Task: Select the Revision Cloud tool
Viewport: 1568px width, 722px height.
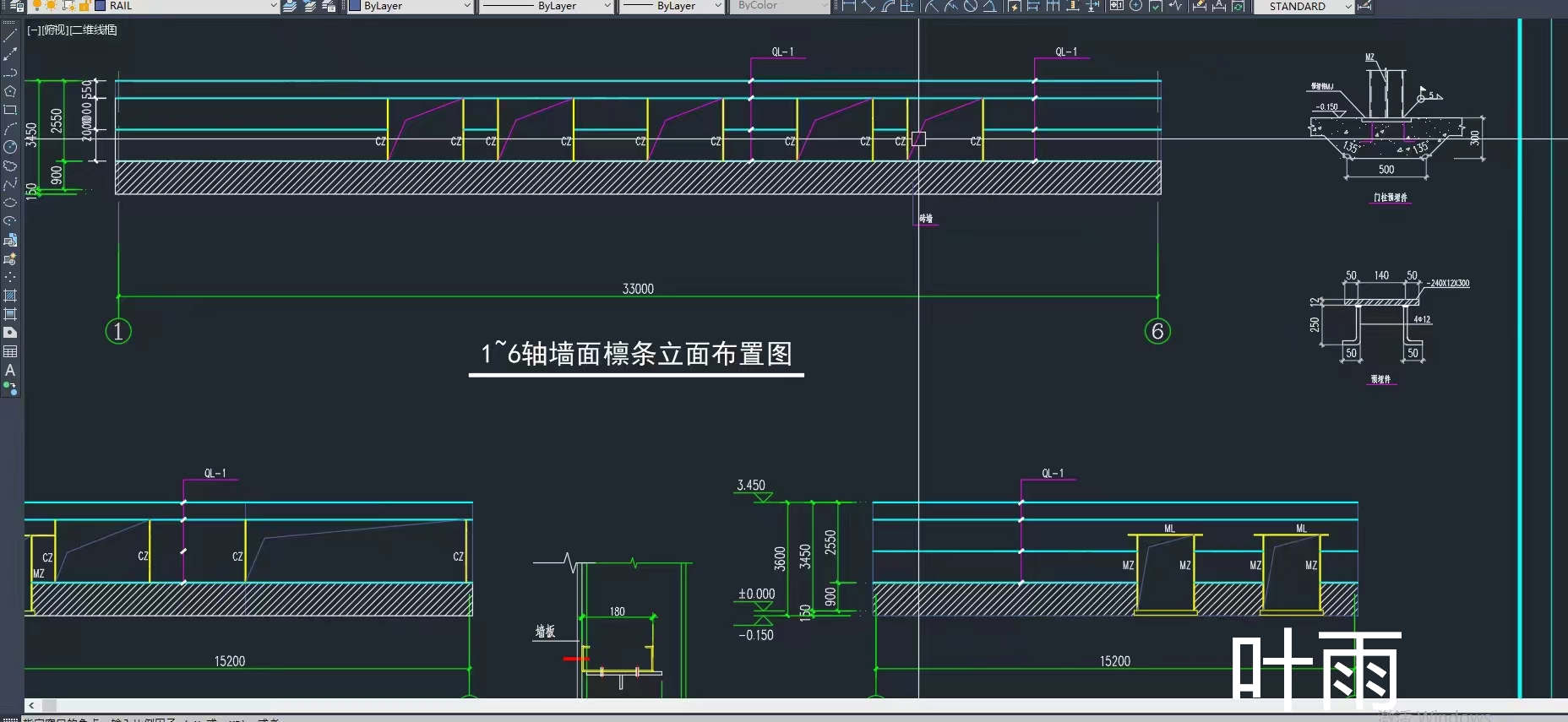Action: 10,166
